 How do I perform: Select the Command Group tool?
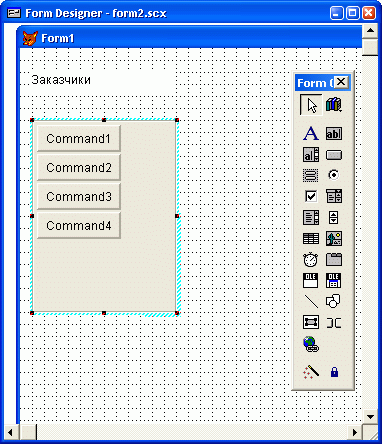[311, 175]
